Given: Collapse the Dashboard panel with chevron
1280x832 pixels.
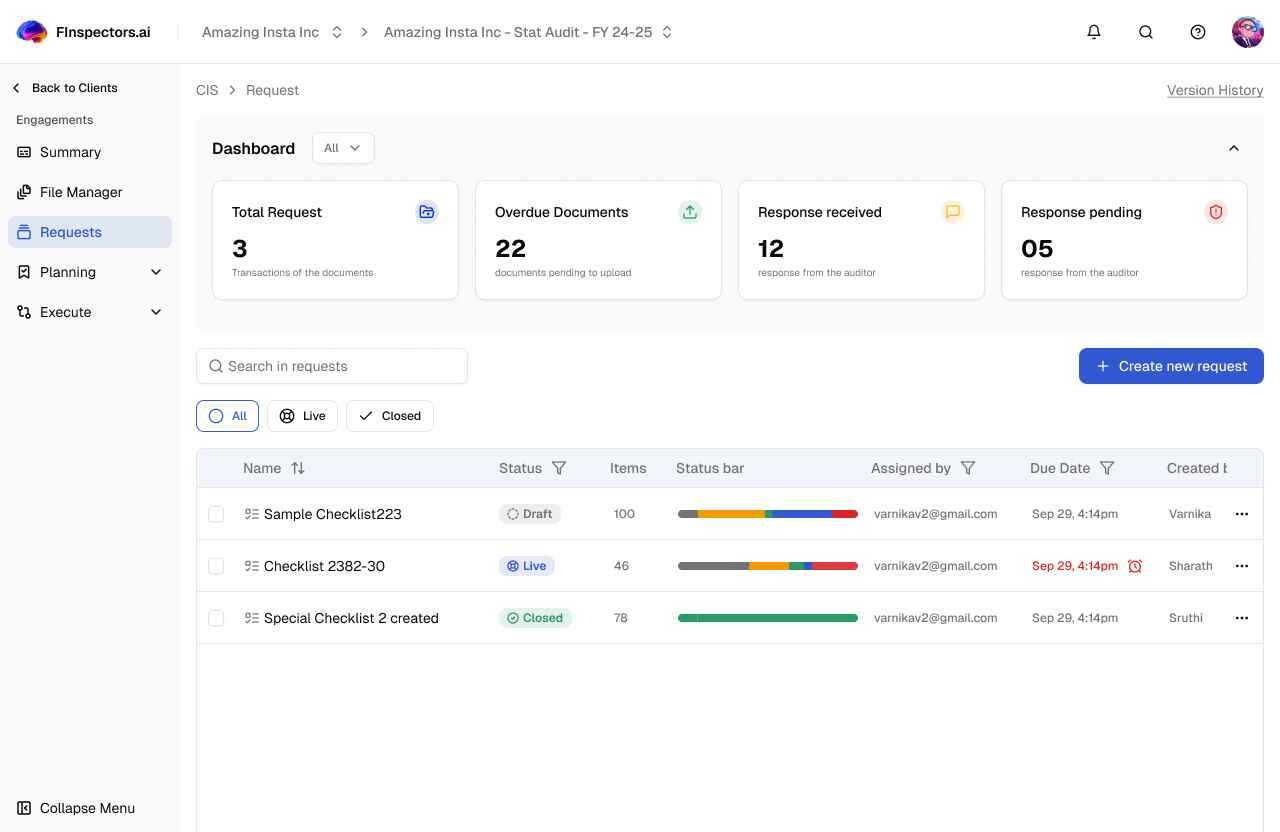Looking at the screenshot, I should tap(1234, 148).
